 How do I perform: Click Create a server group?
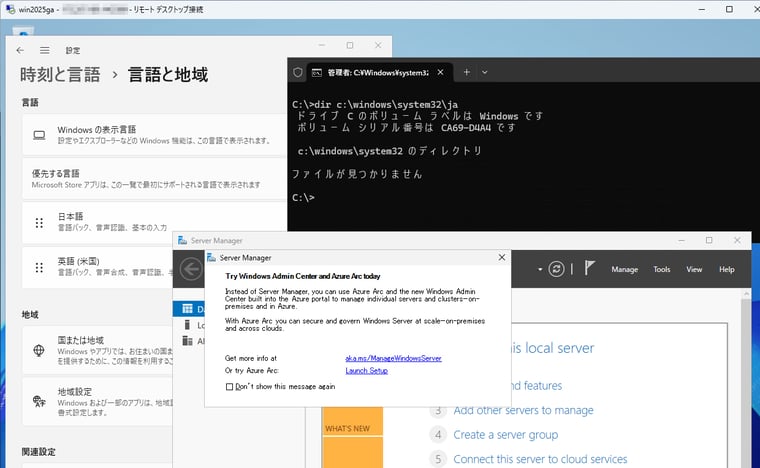(x=506, y=435)
